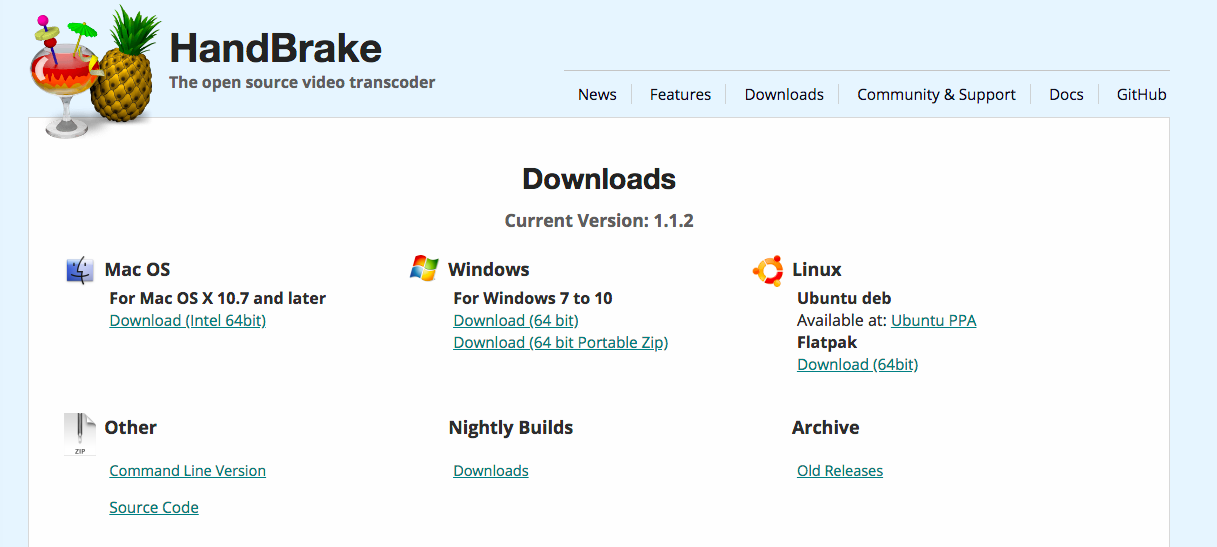
Task: Get the 64 bit Portable Zip
Action: (560, 343)
